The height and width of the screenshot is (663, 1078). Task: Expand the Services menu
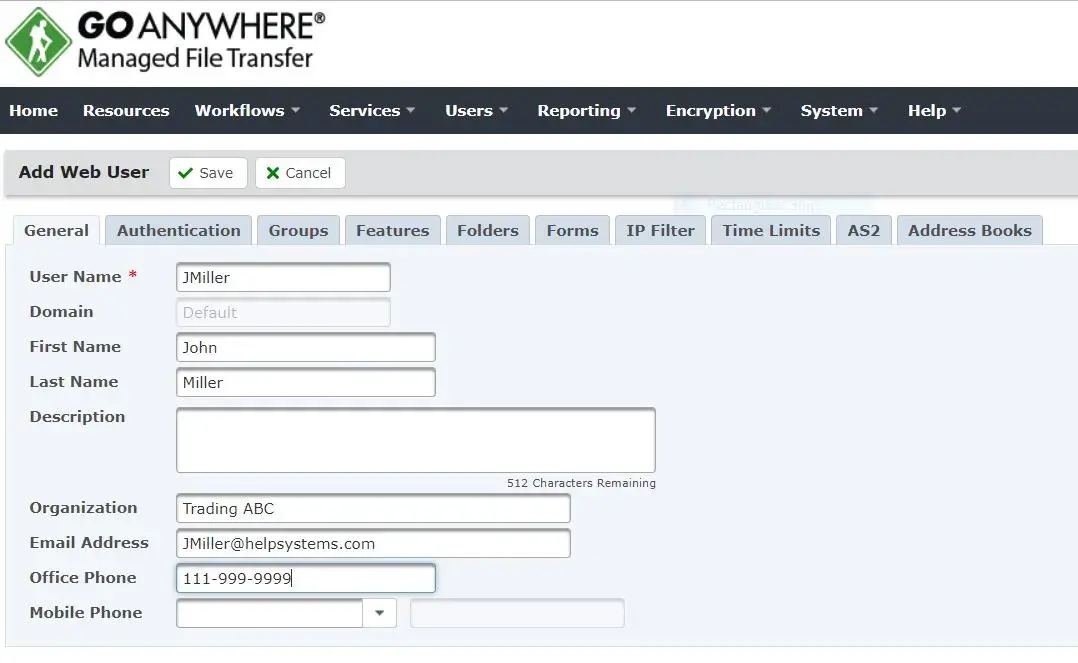(372, 111)
